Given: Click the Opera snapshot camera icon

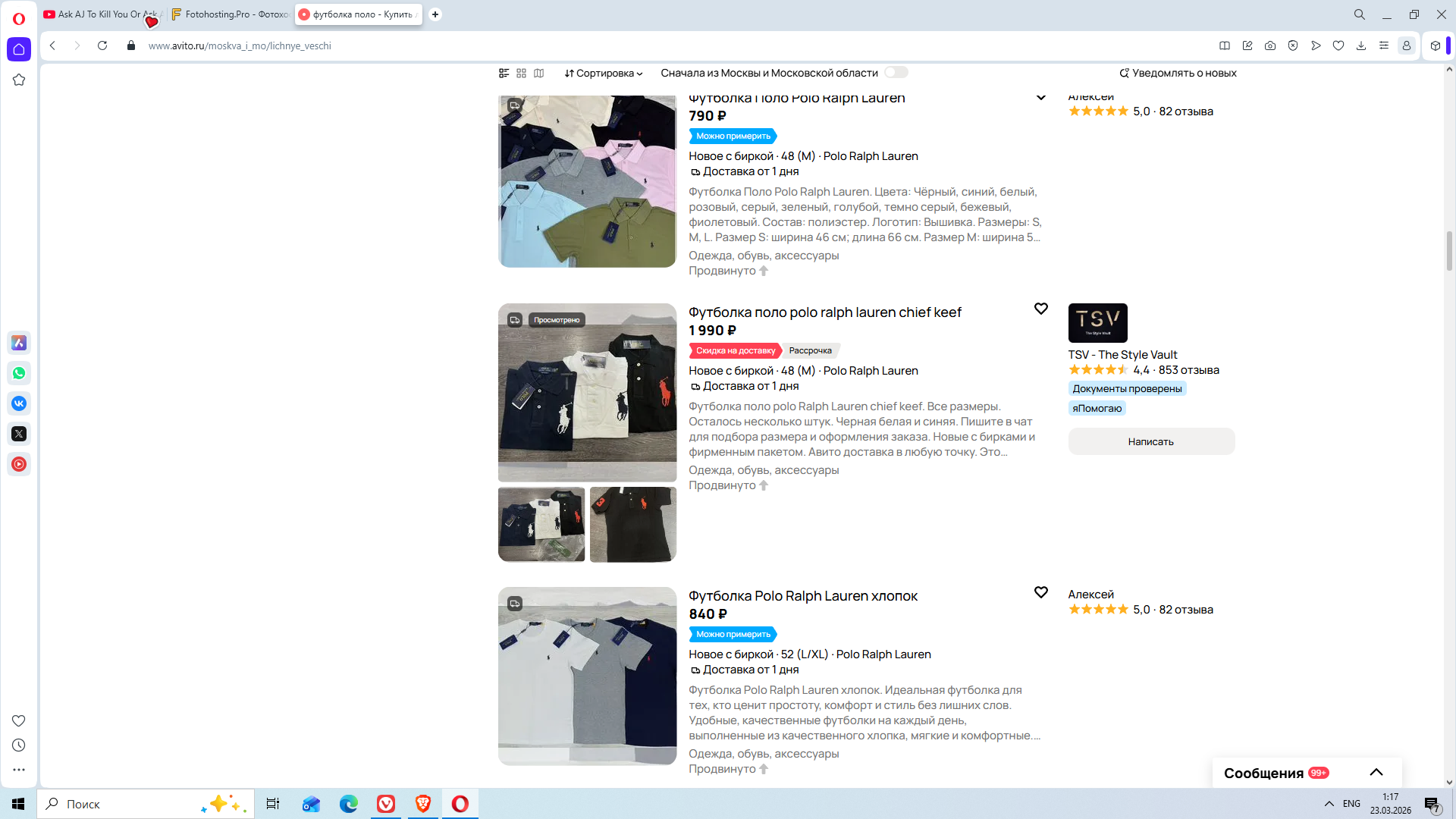Looking at the screenshot, I should click(1270, 45).
